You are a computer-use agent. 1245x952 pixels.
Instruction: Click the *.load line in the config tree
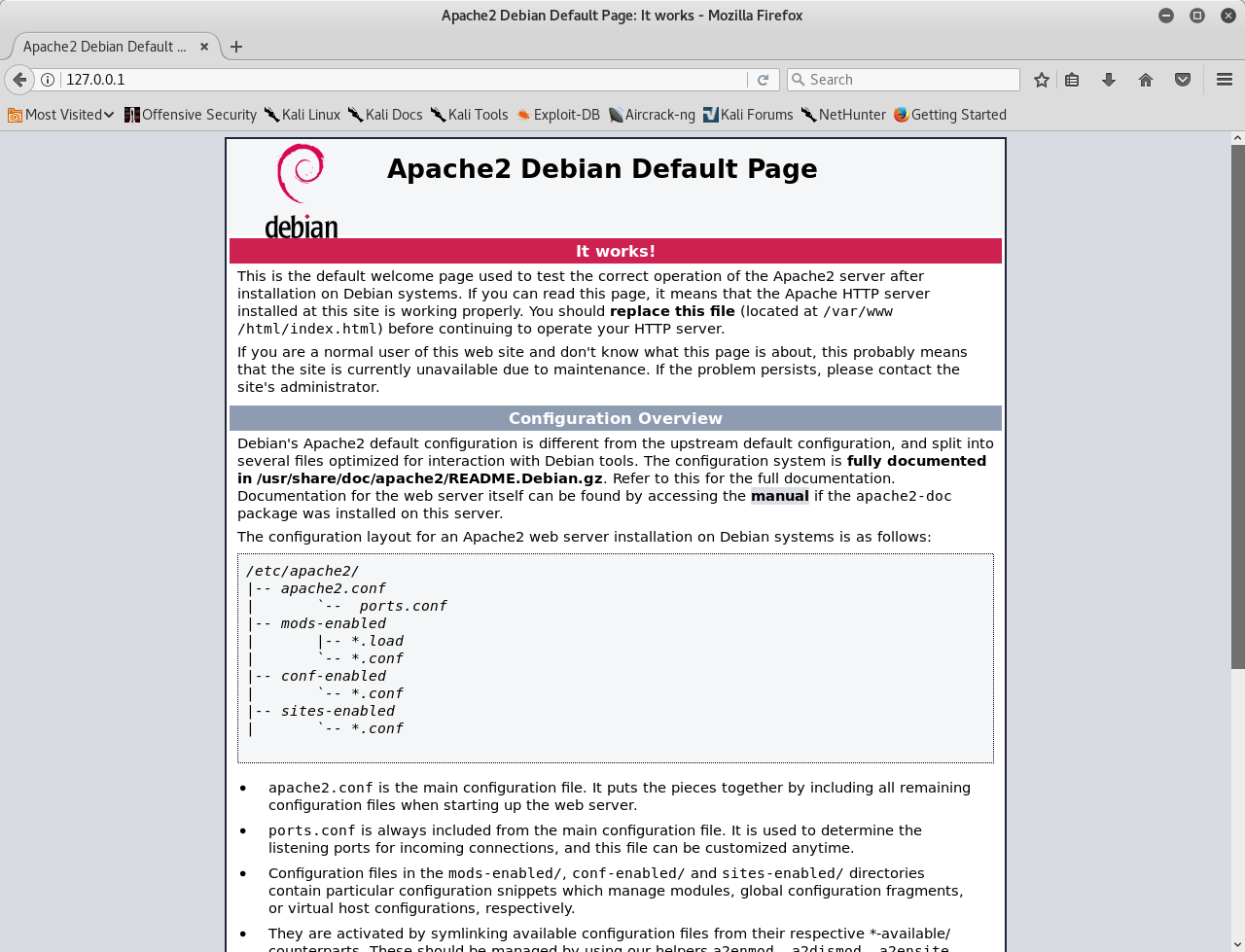click(377, 641)
